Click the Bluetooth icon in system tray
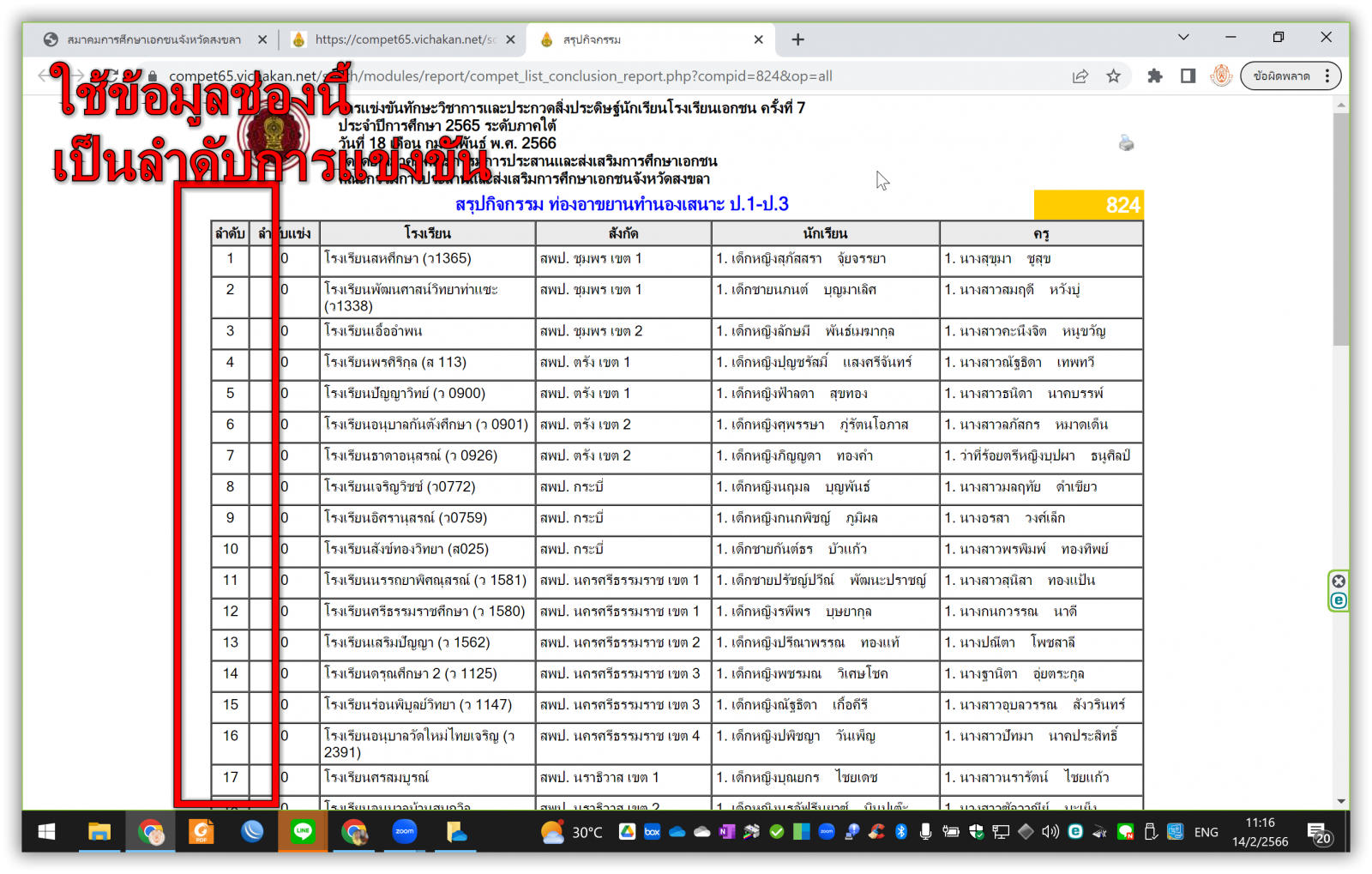 click(901, 831)
